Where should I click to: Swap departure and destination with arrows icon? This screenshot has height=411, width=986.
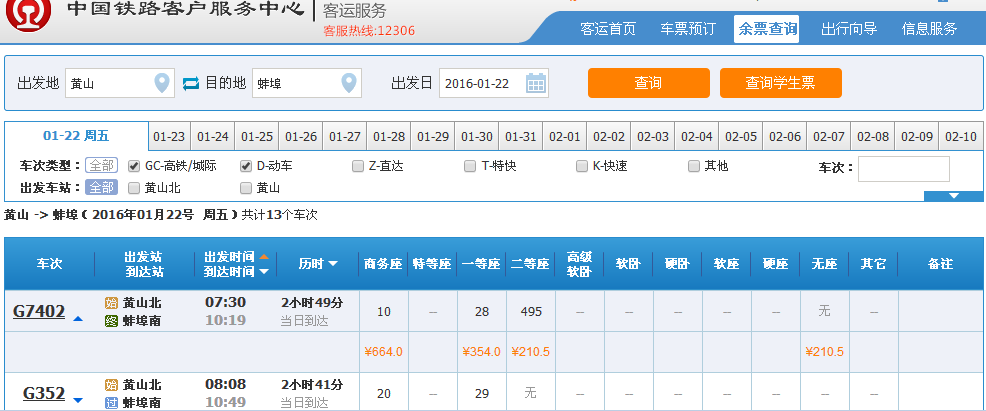tap(191, 83)
